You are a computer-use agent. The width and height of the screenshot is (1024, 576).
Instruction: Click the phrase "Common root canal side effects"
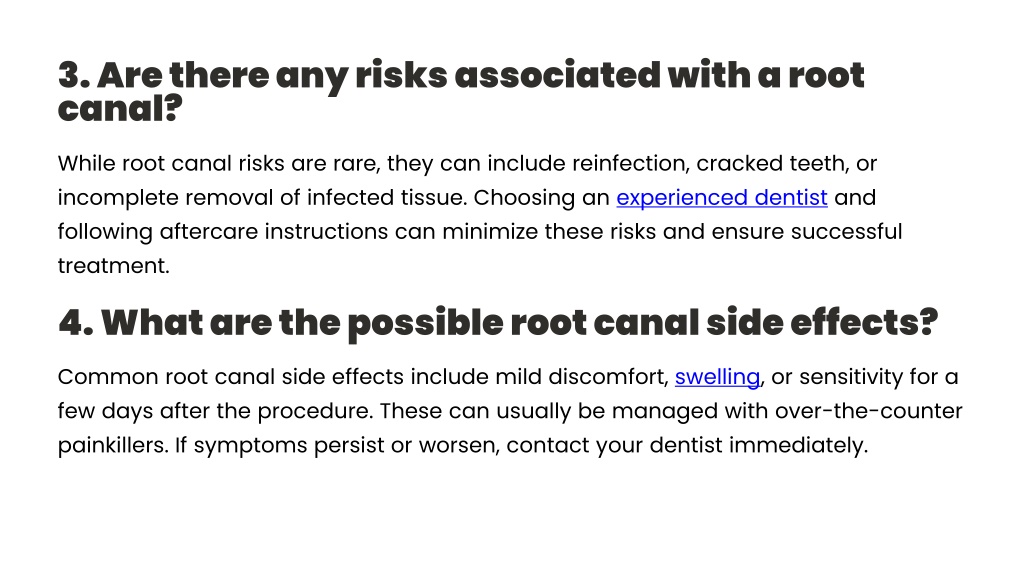231,377
